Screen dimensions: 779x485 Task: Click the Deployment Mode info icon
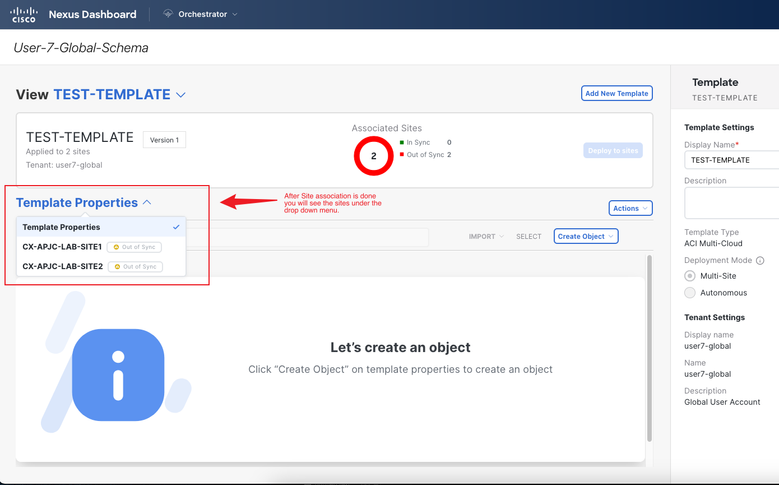(x=760, y=260)
